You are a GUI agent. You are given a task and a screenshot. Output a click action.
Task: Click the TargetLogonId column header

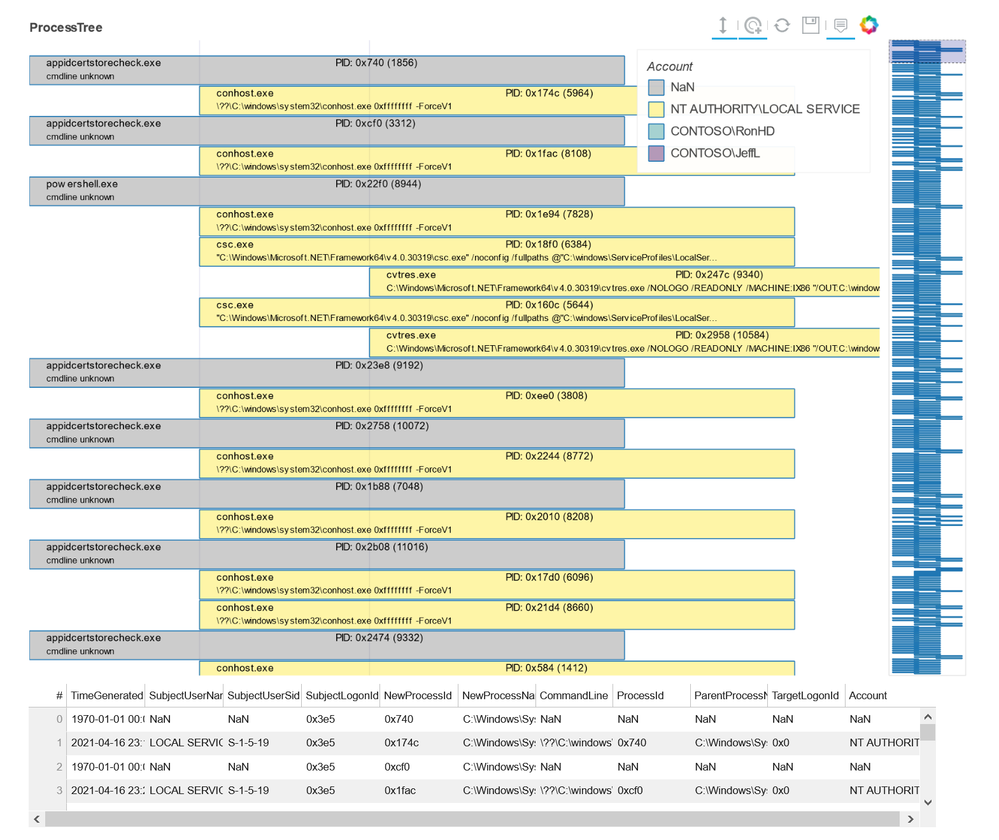pos(806,695)
